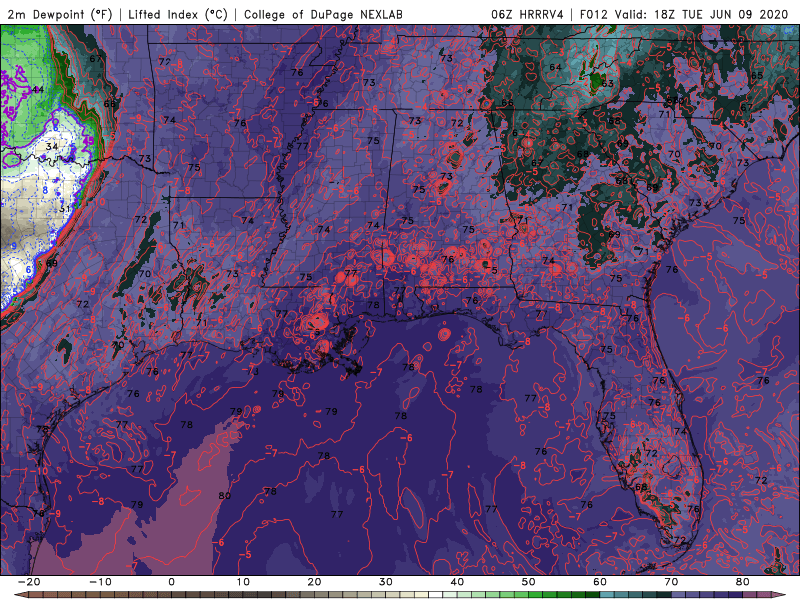Click the white swatch in the color bar
This screenshot has width=800, height=600.
435,595
